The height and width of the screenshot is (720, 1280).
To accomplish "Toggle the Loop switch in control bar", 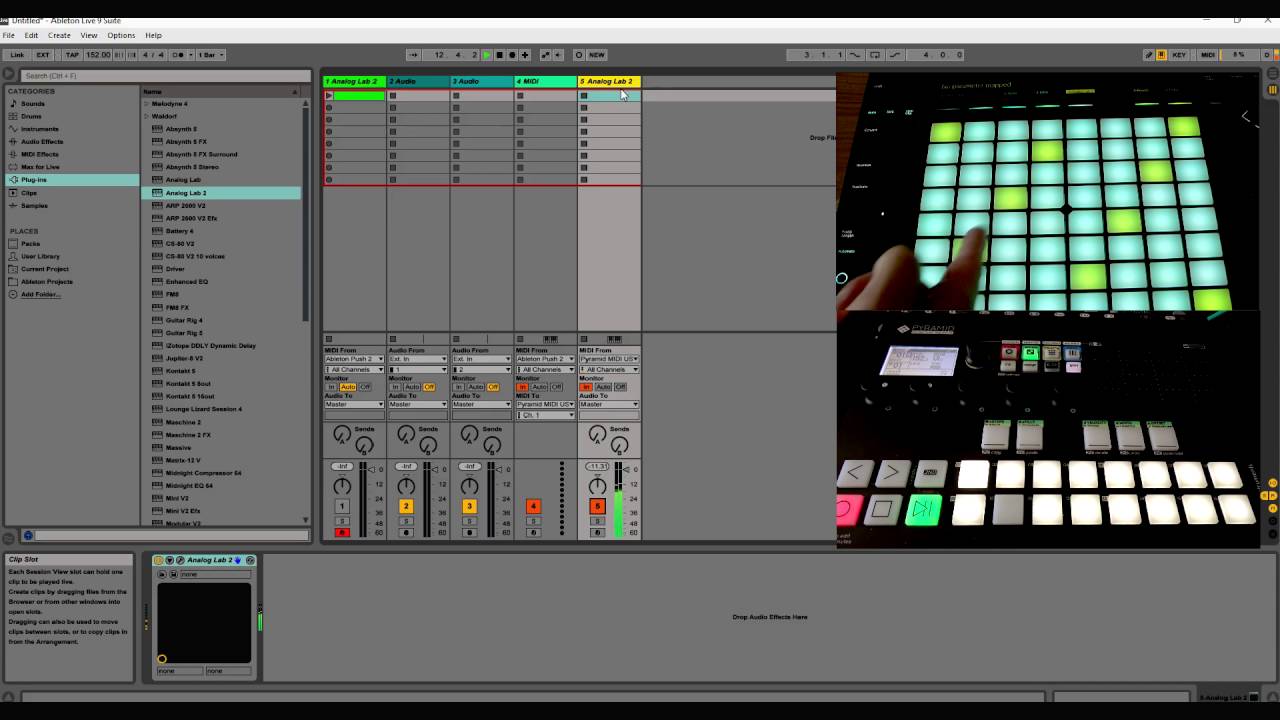I will (875, 55).
